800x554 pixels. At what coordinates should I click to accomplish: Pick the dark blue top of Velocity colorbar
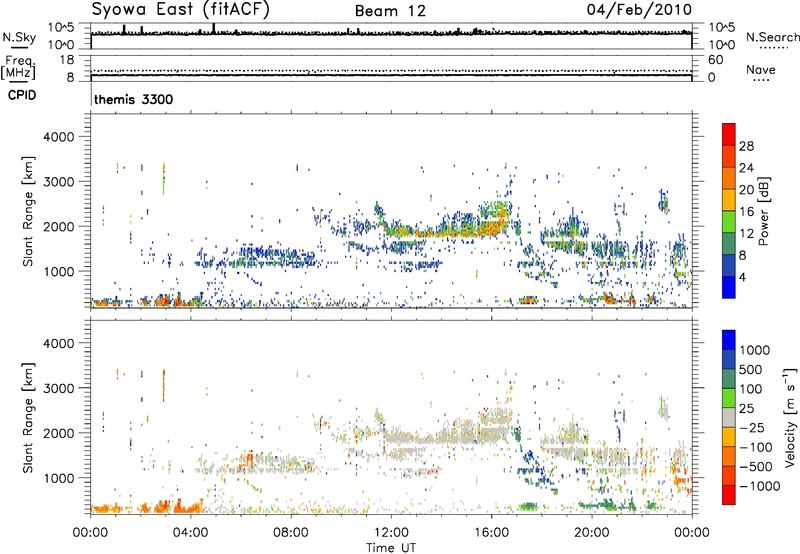[x=731, y=339]
